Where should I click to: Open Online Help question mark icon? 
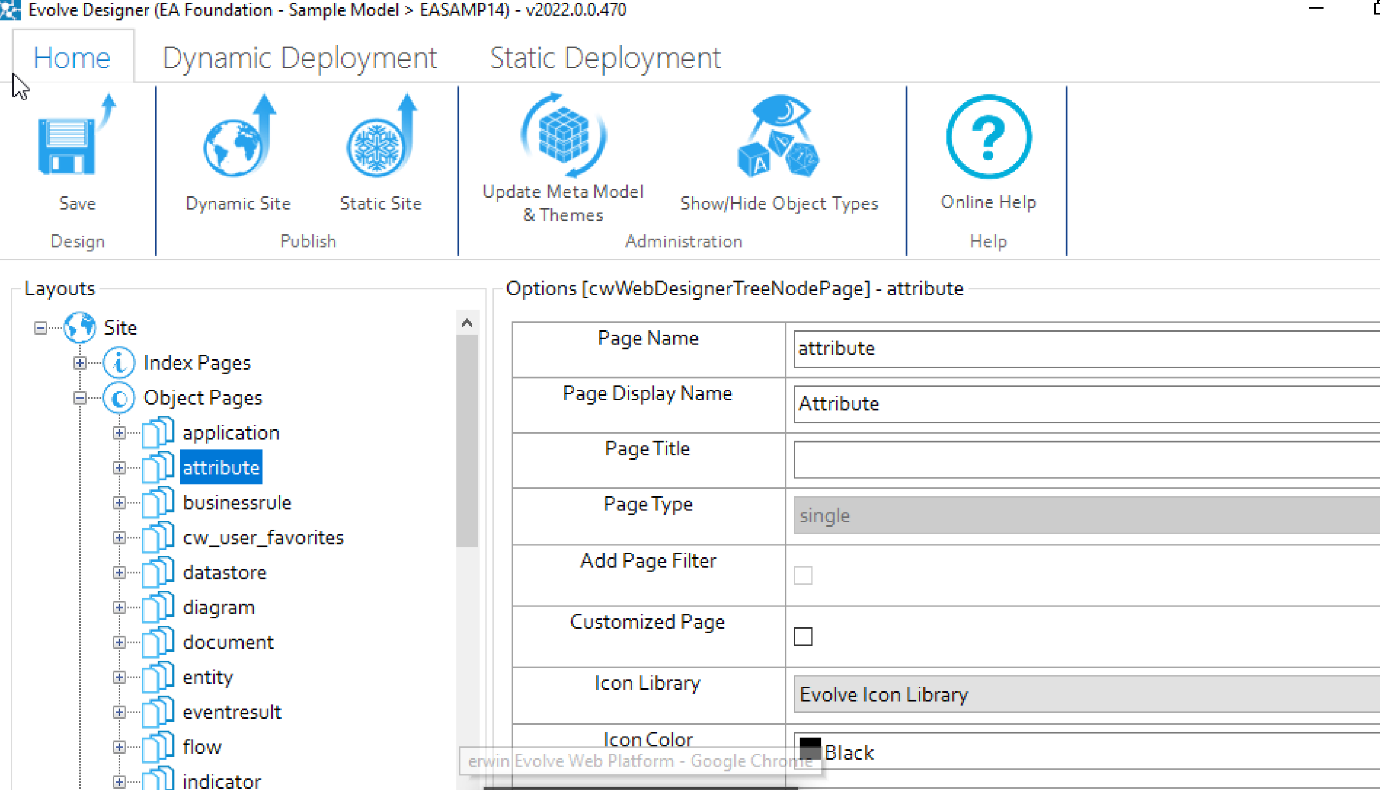click(988, 138)
